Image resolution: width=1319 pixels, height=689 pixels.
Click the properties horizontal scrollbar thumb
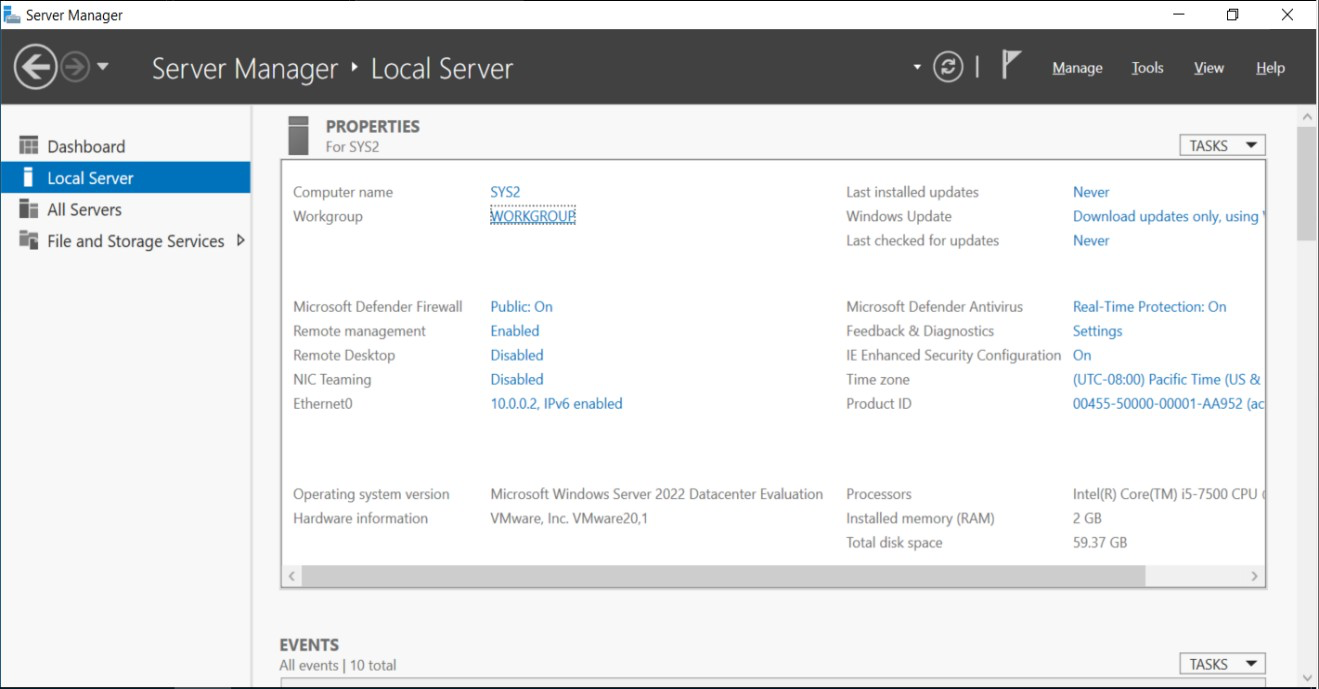point(723,576)
